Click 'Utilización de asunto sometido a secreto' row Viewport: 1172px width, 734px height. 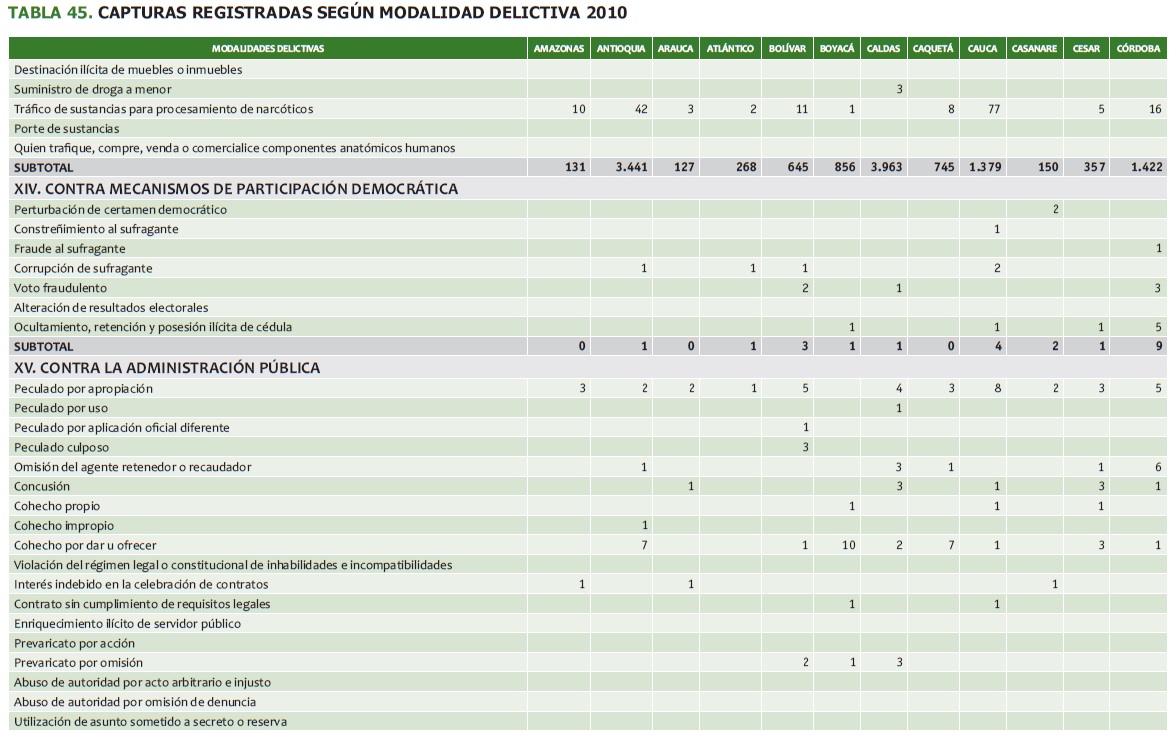tap(156, 722)
